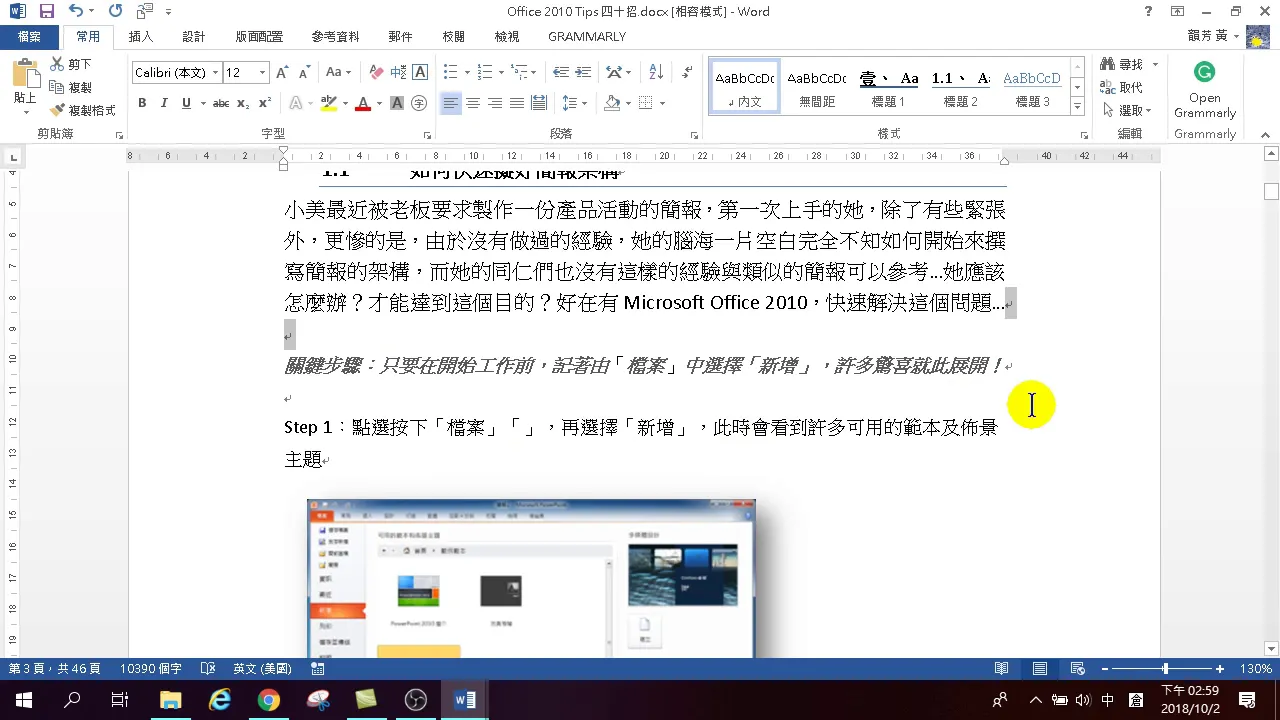The height and width of the screenshot is (720, 1280).
Task: Toggle underline formatting
Action: 186,103
